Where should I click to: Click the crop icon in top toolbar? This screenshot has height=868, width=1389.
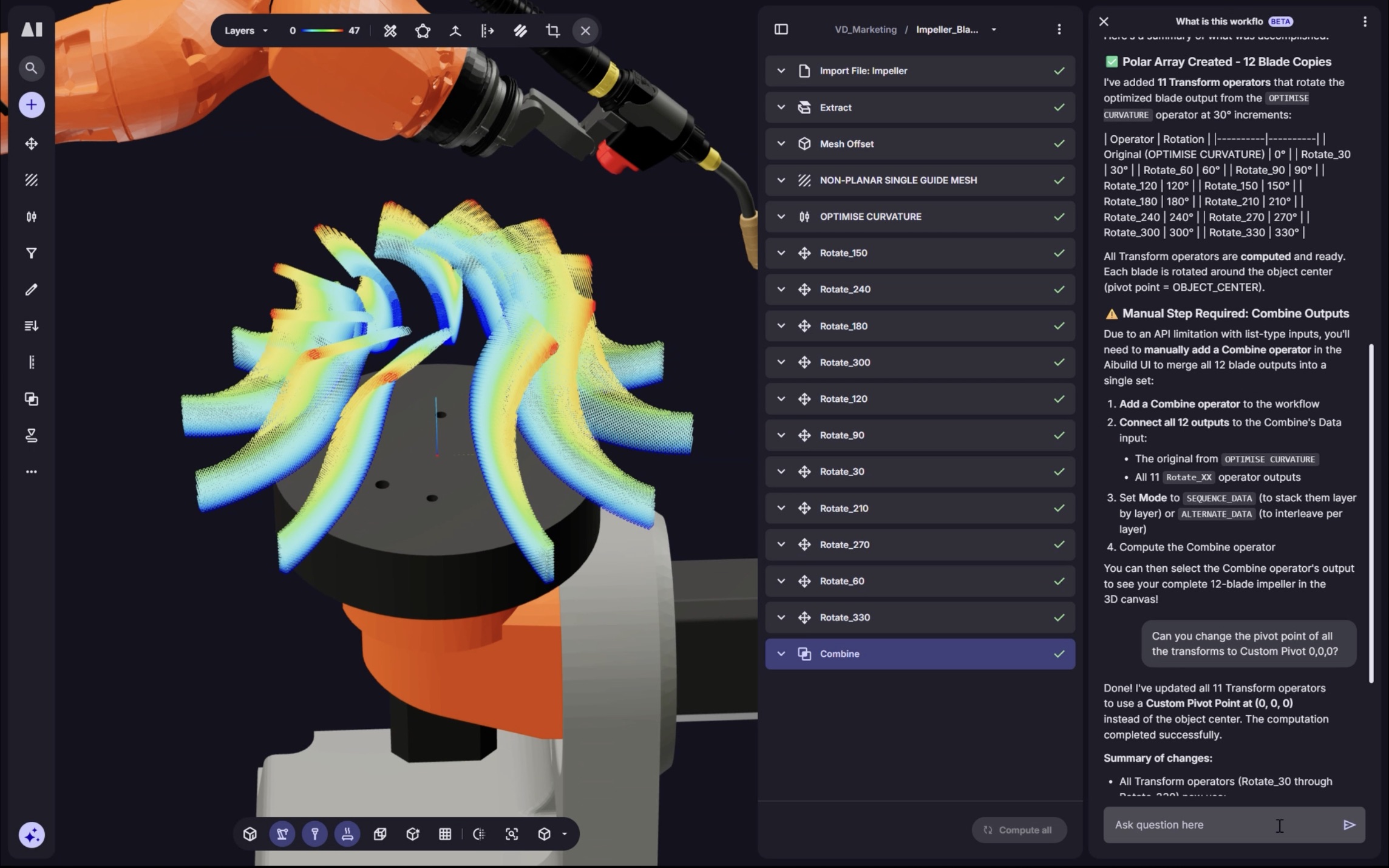(552, 30)
